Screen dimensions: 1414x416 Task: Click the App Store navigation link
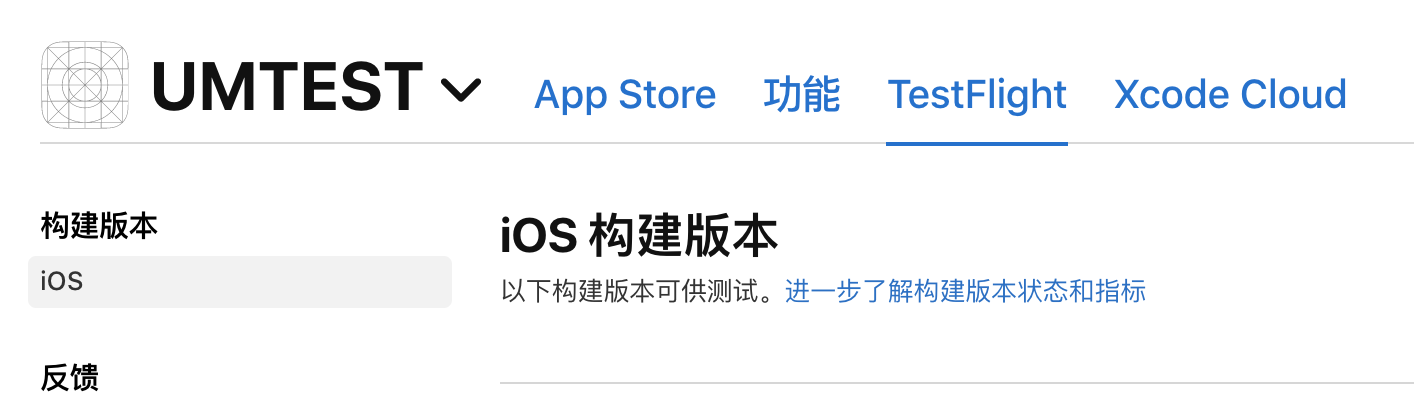tap(625, 95)
